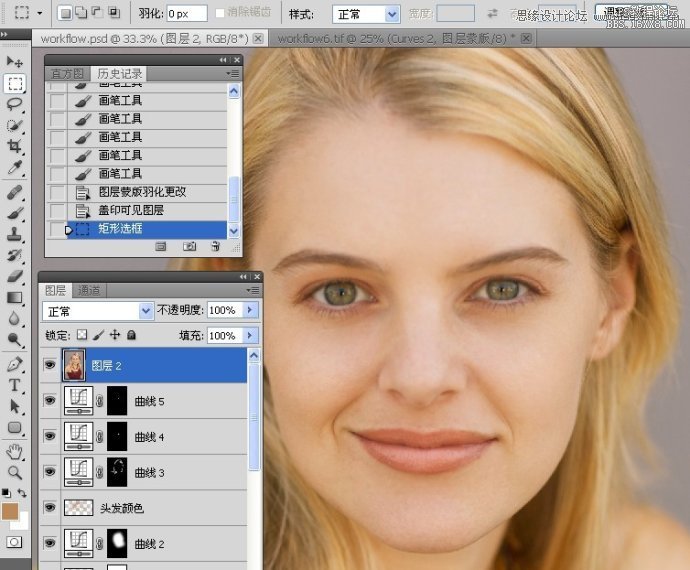Click the foreground color swatch
The image size is (690, 570).
point(10,512)
